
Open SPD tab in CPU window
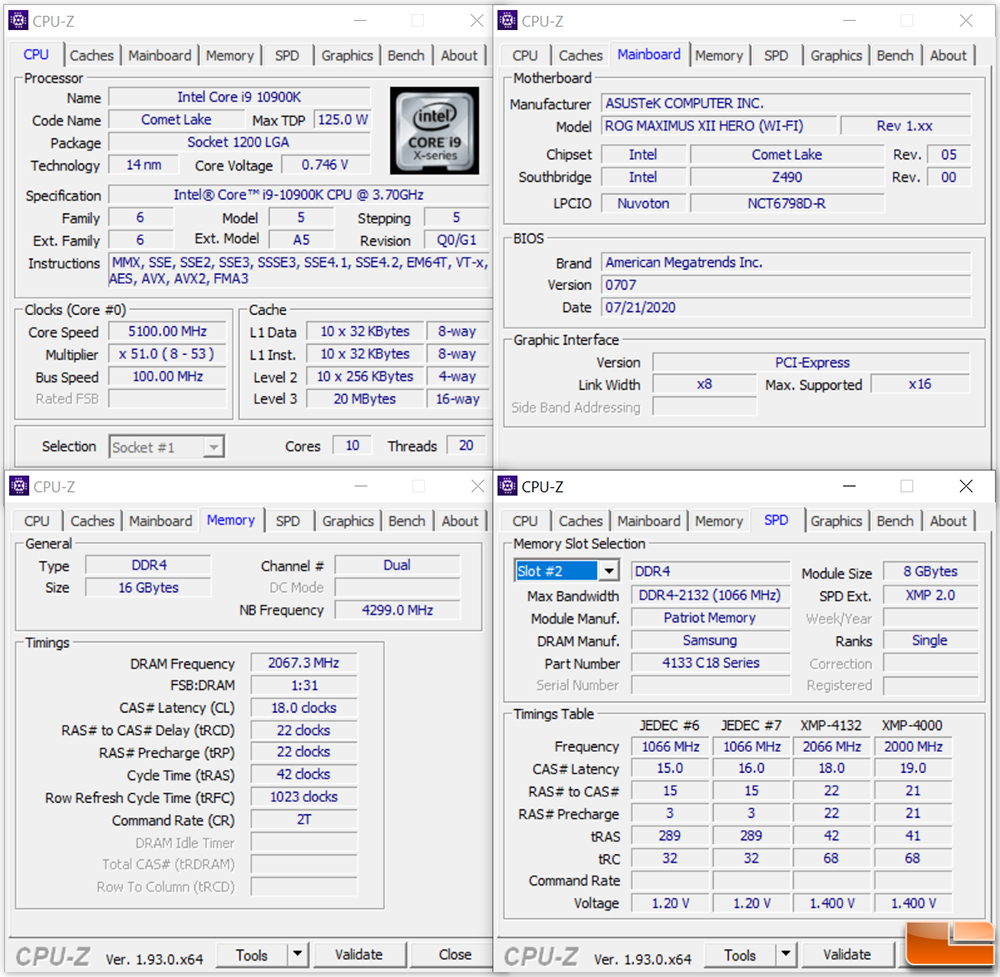(287, 55)
